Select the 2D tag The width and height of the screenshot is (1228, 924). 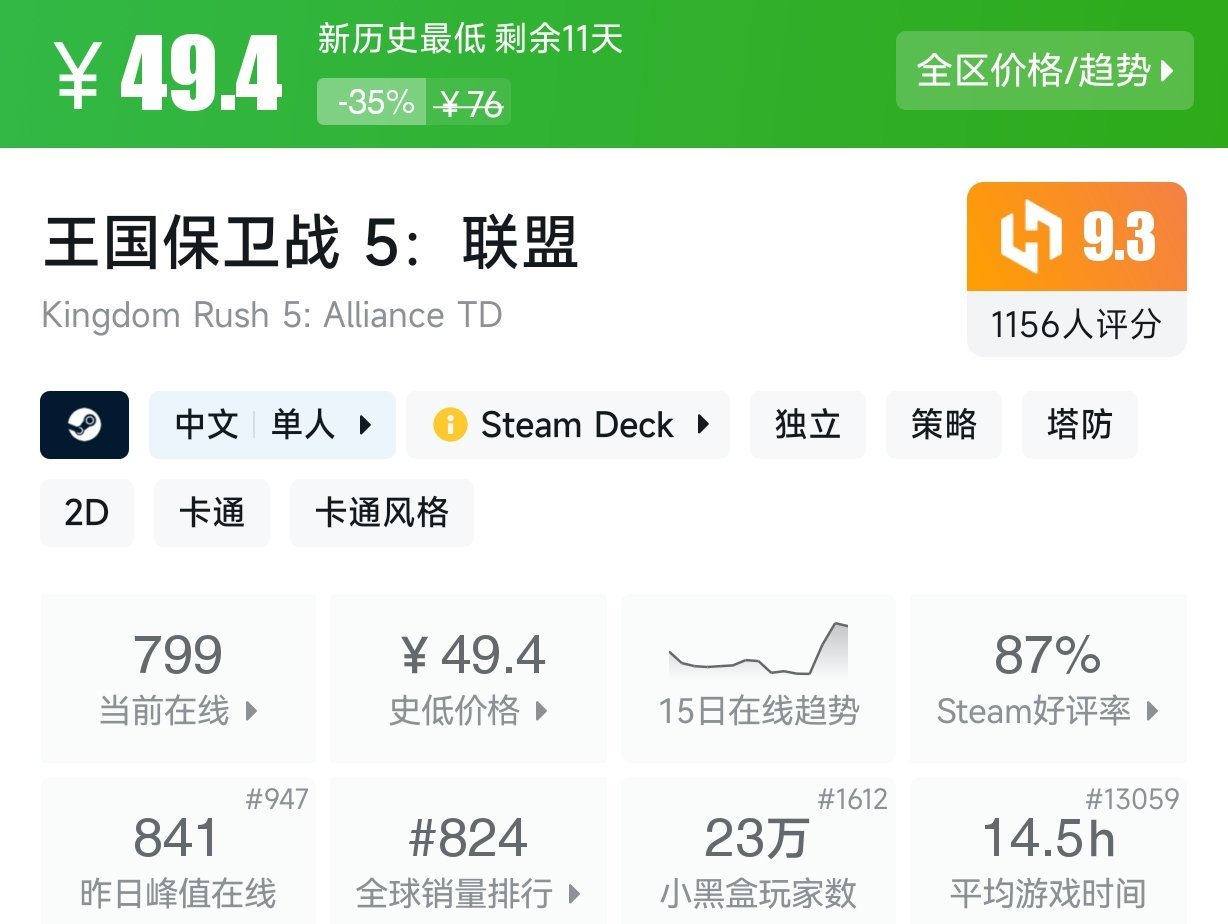[x=87, y=513]
